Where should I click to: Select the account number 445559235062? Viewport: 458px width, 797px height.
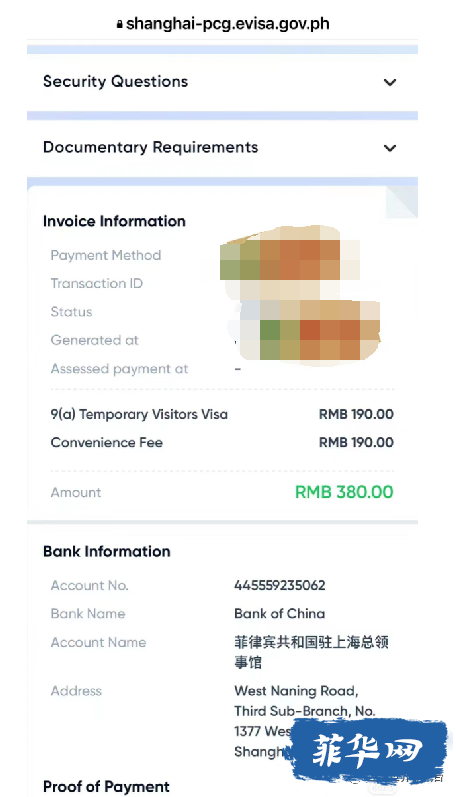tap(280, 585)
